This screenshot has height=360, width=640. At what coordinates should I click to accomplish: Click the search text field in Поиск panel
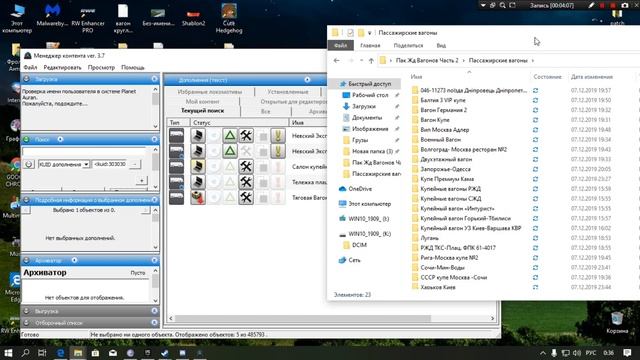84,151
